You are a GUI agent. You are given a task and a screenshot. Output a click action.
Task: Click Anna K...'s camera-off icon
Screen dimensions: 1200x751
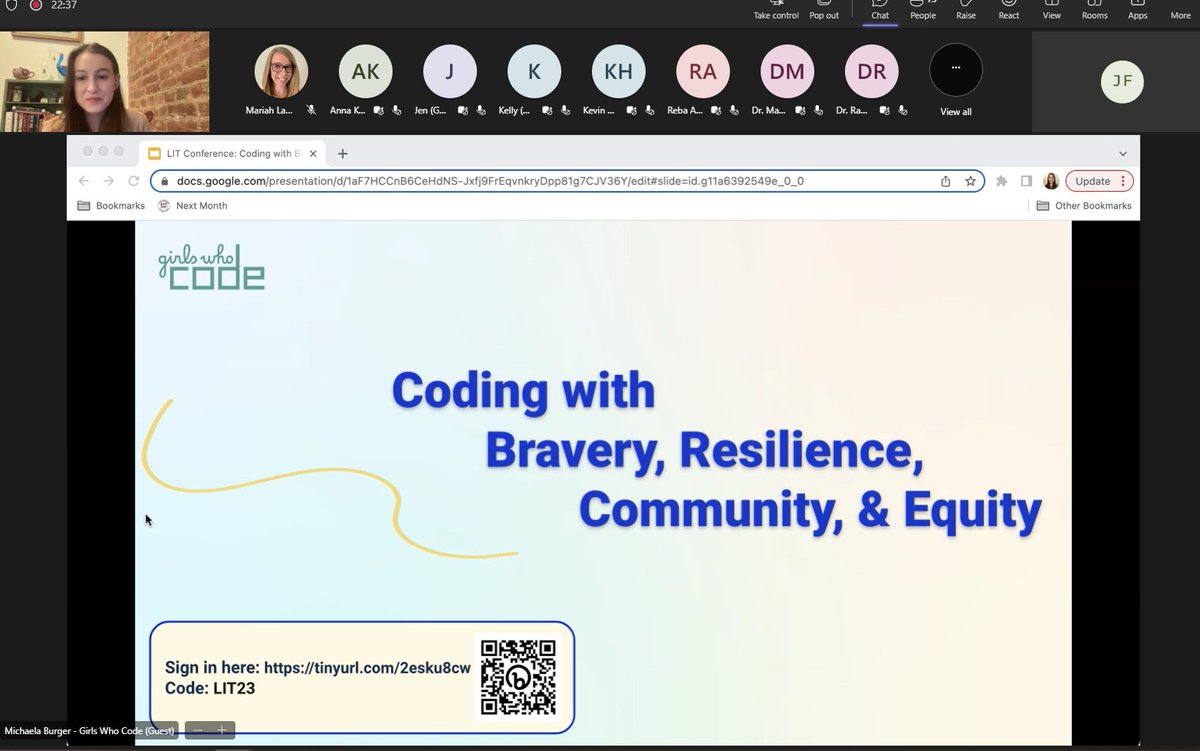pos(379,111)
